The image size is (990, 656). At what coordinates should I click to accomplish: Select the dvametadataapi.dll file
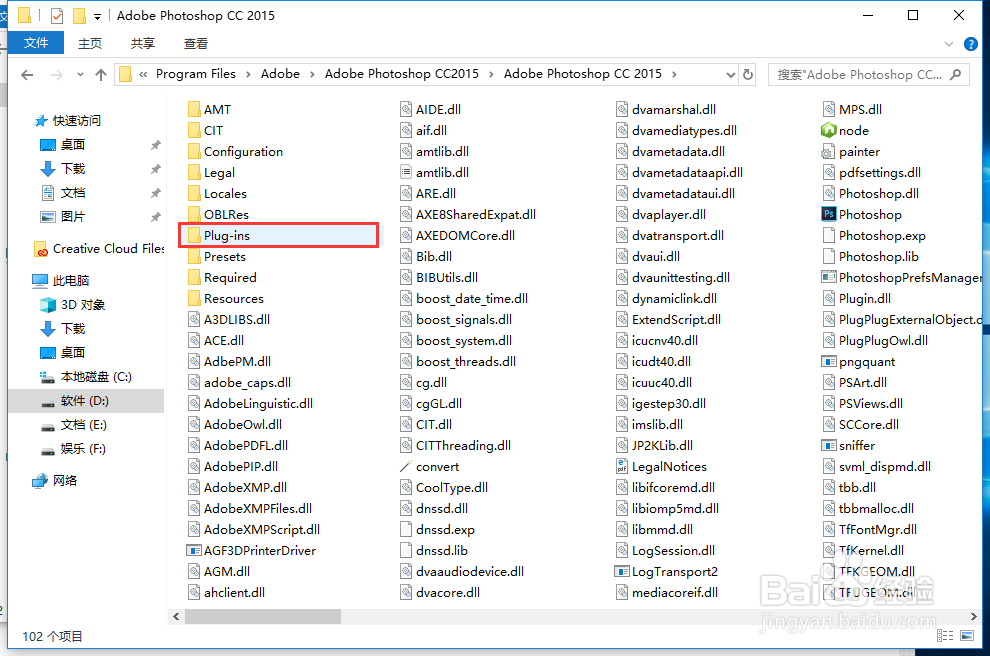(679, 172)
